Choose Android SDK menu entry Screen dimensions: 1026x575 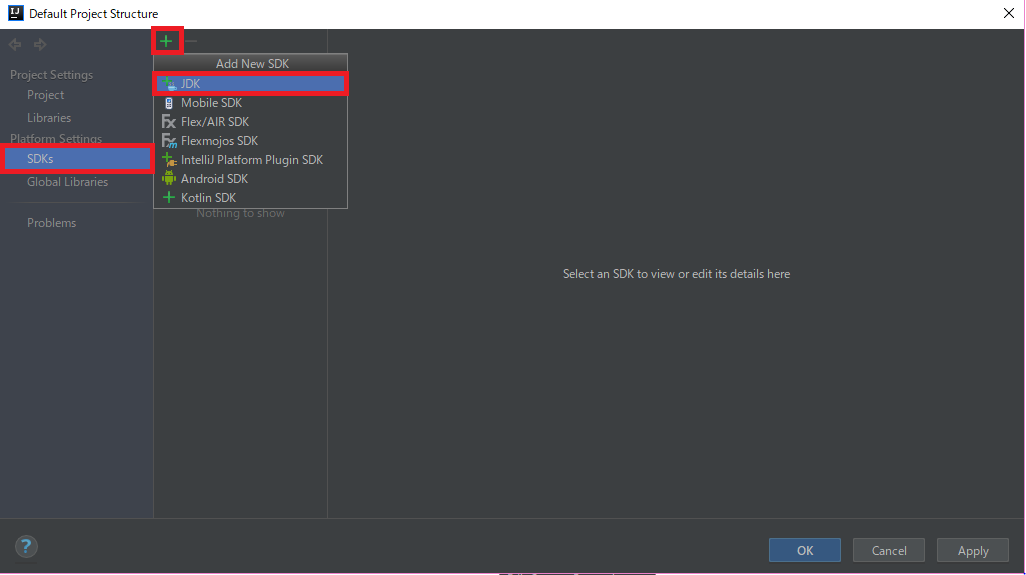click(251, 179)
